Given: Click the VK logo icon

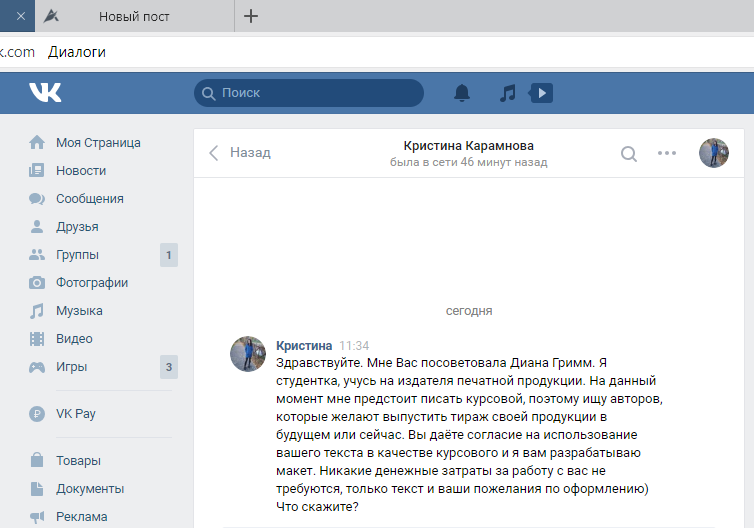Looking at the screenshot, I should pos(45,93).
